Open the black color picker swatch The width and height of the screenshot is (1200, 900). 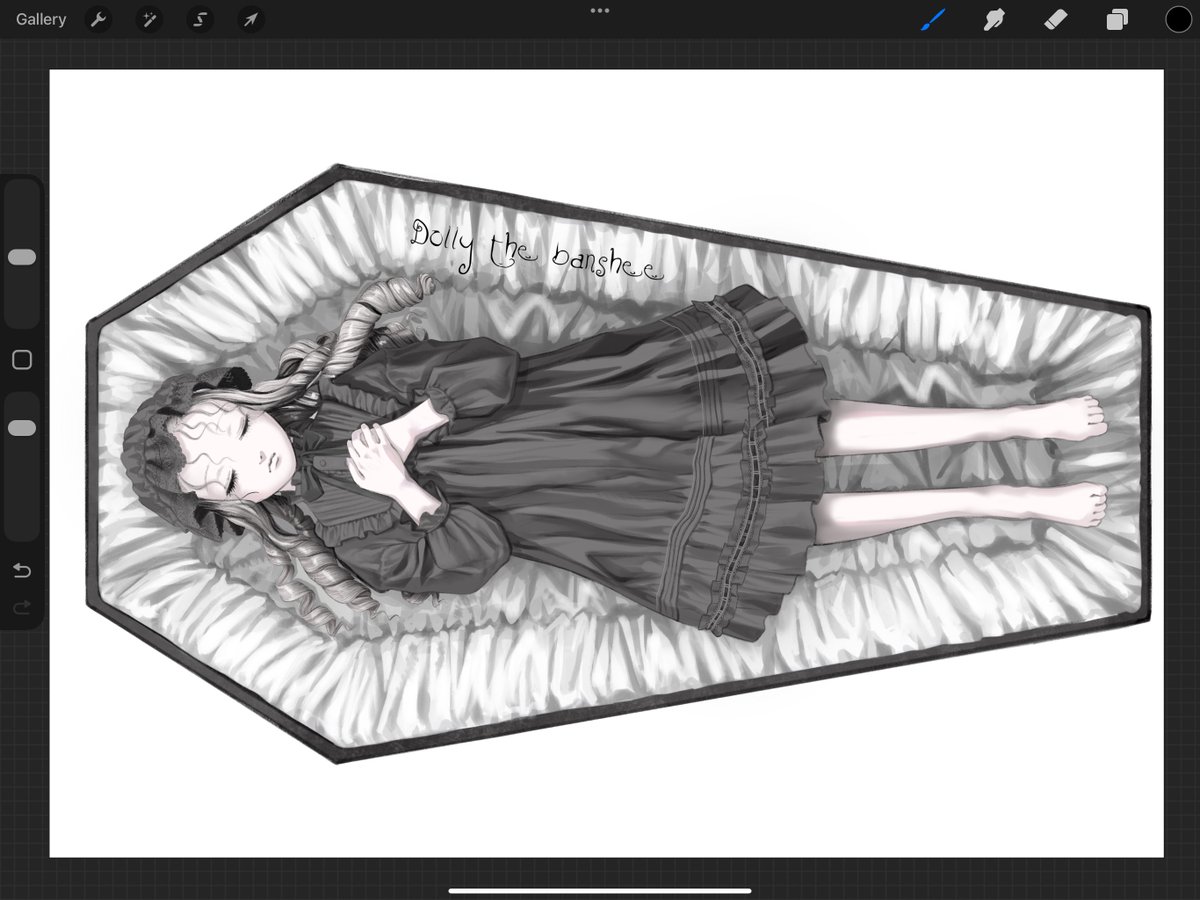point(1178,19)
